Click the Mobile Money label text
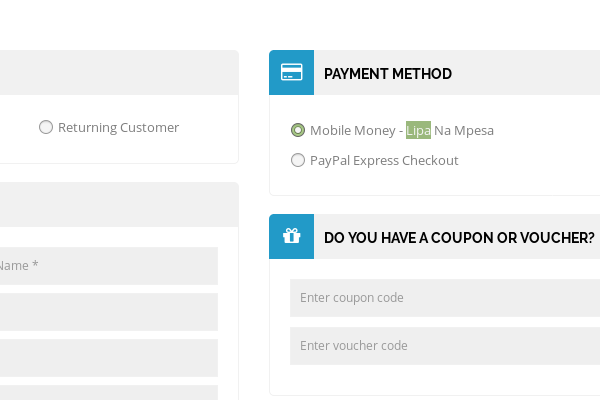Viewport: 600px width, 400px height. tap(353, 130)
